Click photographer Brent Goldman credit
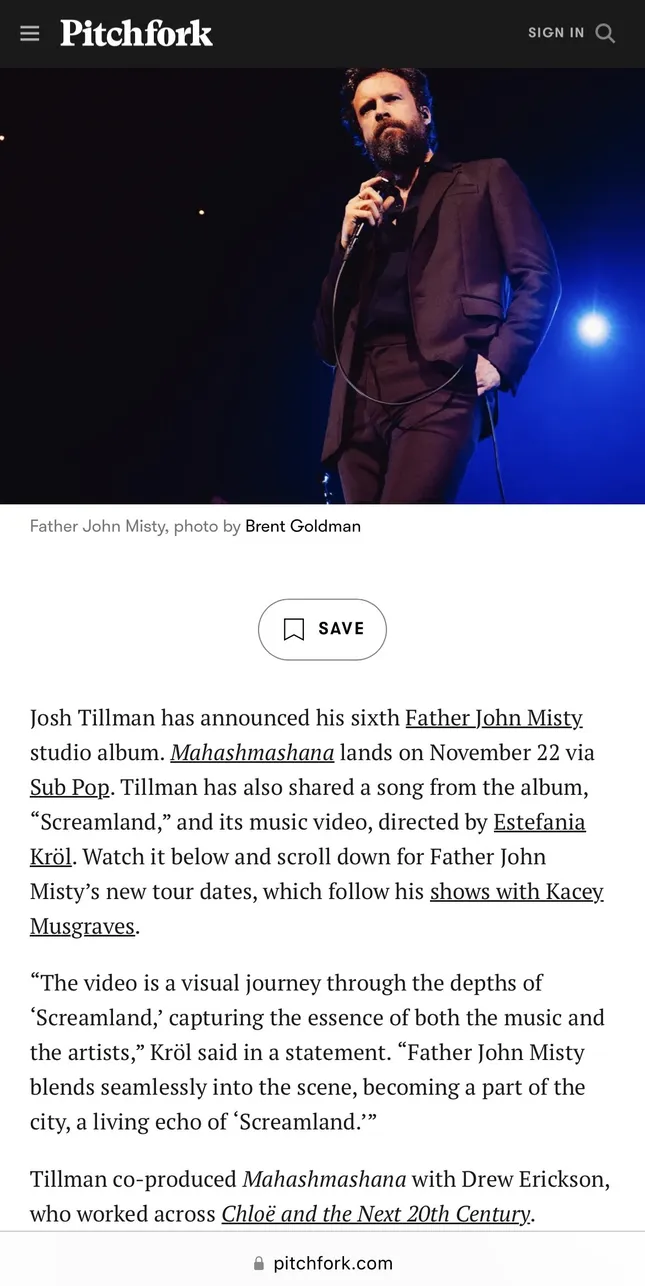The width and height of the screenshot is (645, 1286). pyautogui.click(x=303, y=526)
